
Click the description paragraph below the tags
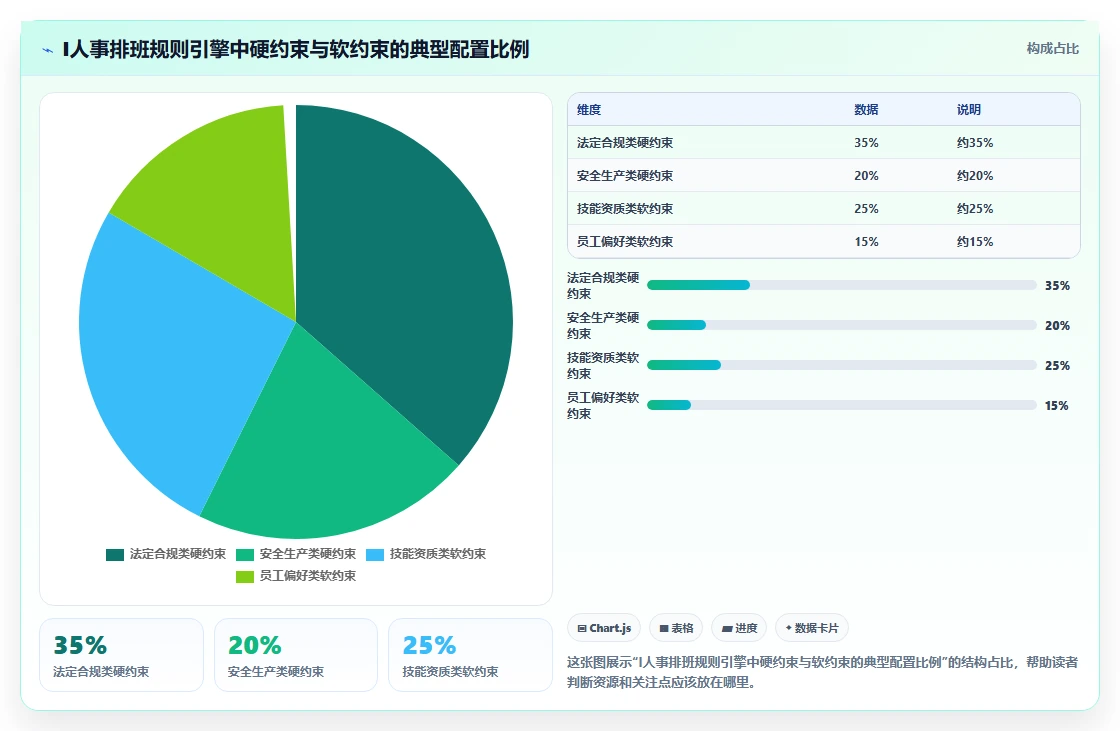822,672
